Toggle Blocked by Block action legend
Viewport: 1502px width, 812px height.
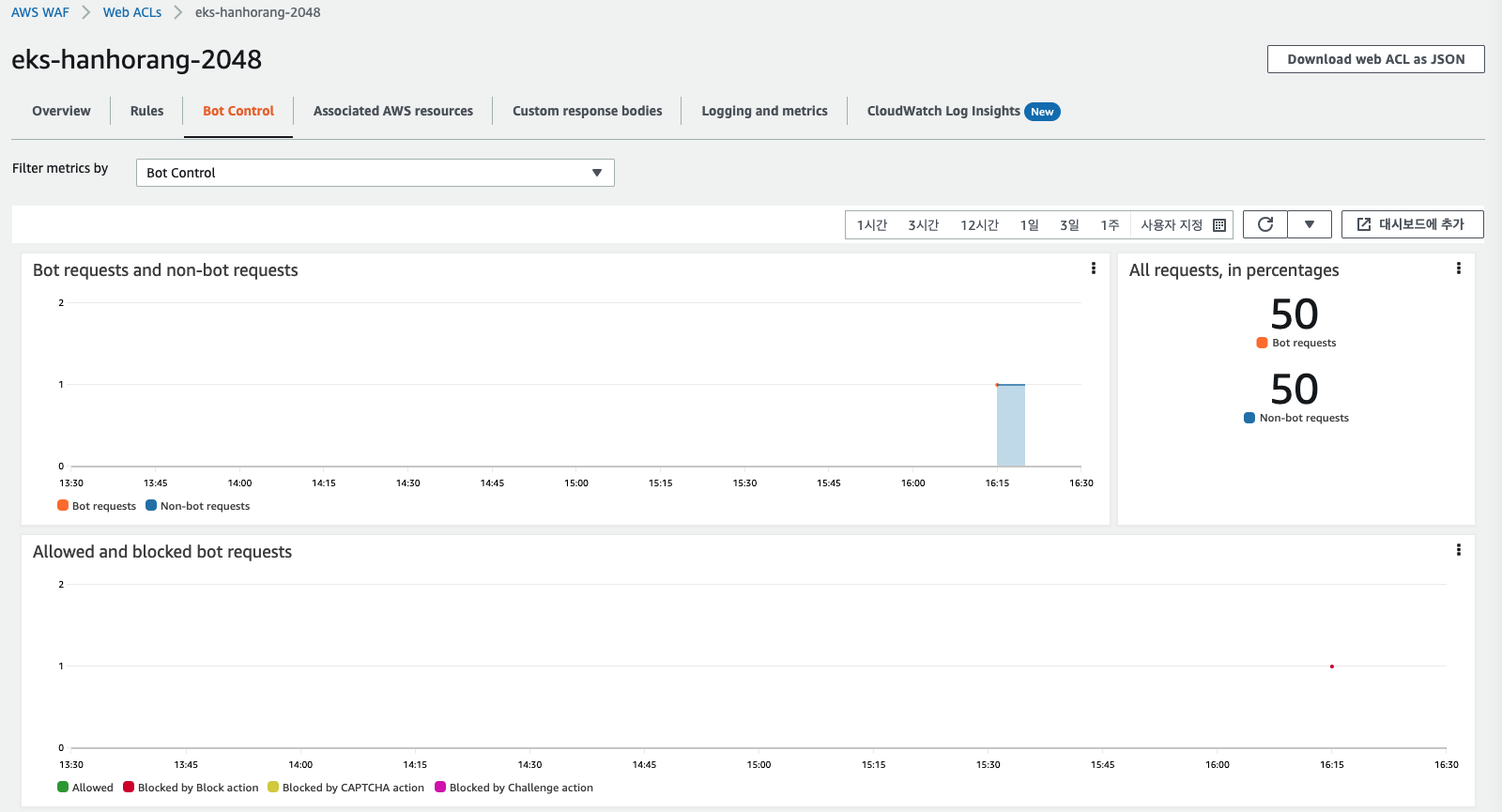tap(191, 788)
